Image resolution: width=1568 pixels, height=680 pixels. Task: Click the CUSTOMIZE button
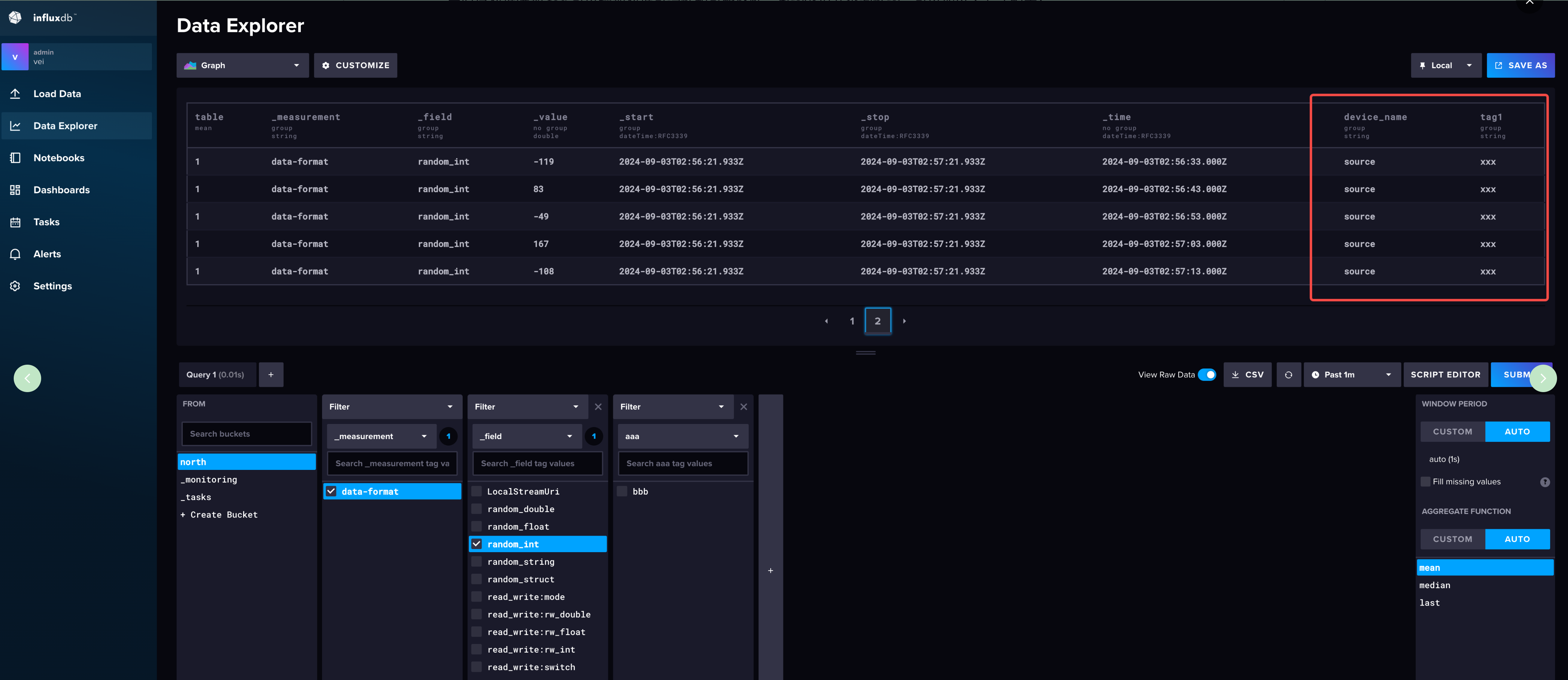(x=356, y=65)
